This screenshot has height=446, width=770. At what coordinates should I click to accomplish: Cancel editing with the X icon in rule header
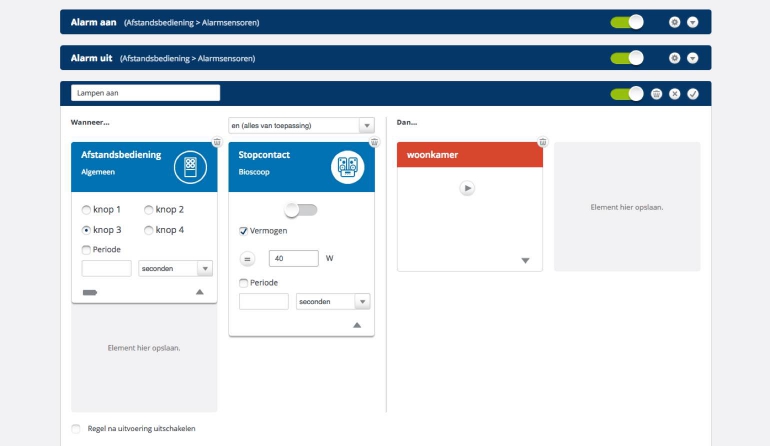coord(675,94)
